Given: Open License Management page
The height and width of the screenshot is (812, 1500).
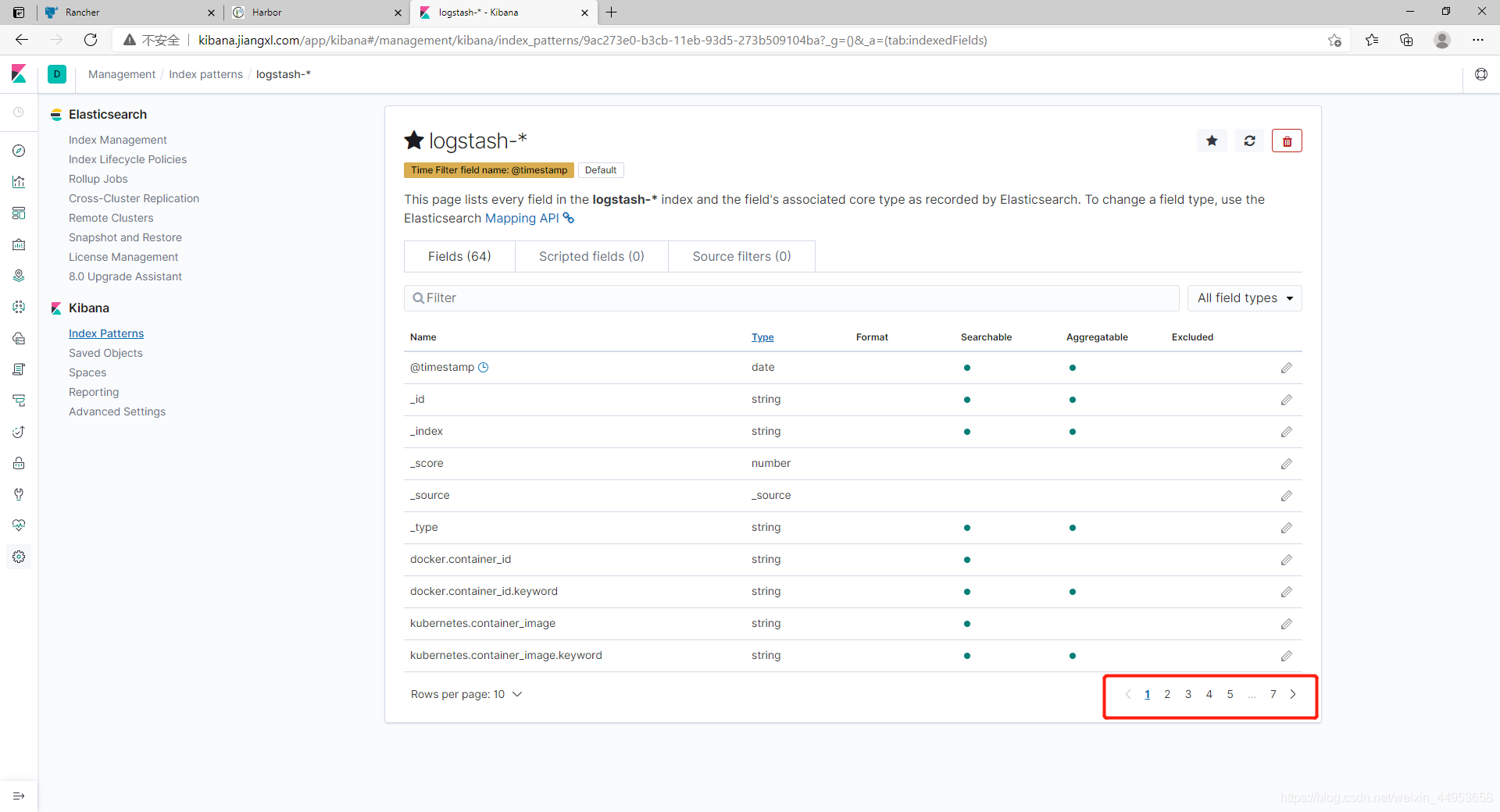Looking at the screenshot, I should point(123,257).
